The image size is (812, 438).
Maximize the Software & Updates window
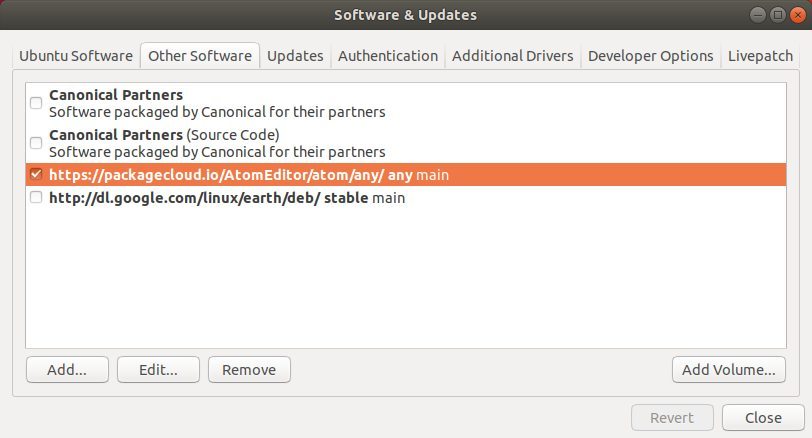tap(778, 15)
